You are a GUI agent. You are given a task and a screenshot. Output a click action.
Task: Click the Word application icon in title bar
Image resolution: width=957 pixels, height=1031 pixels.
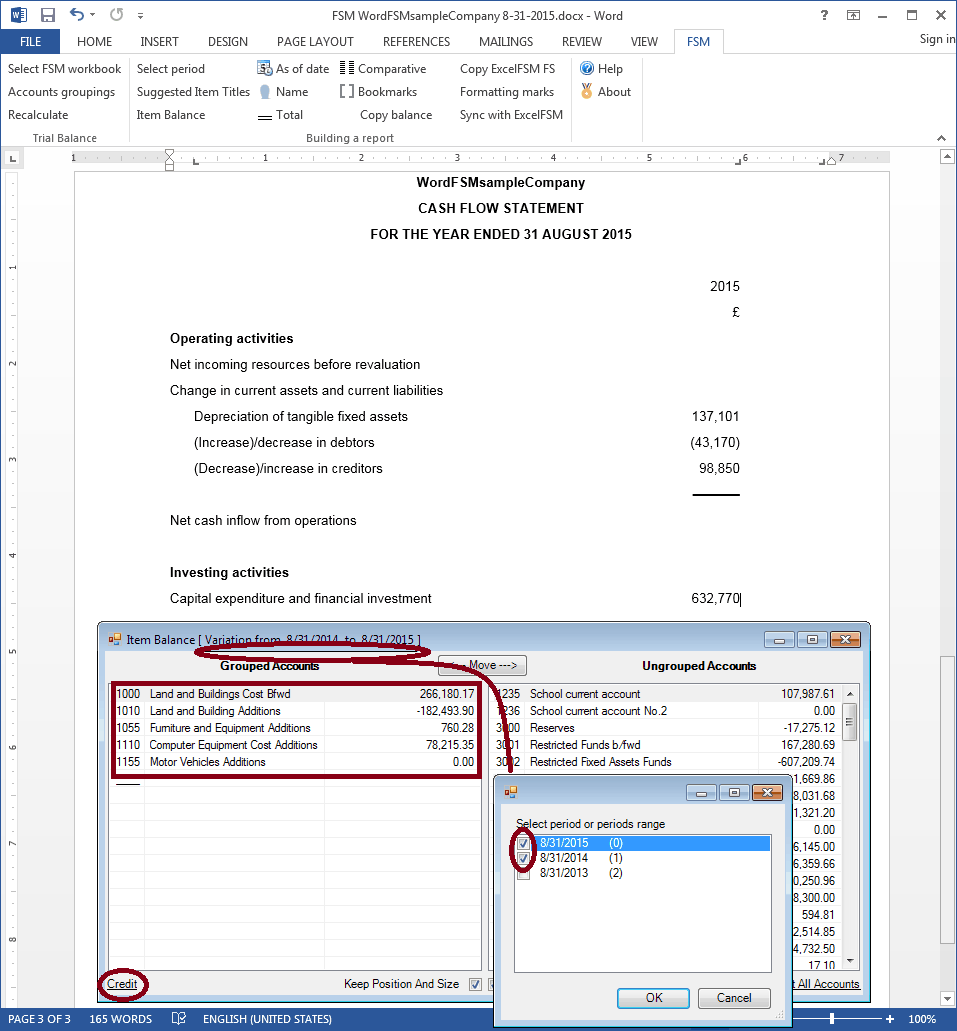click(x=18, y=14)
